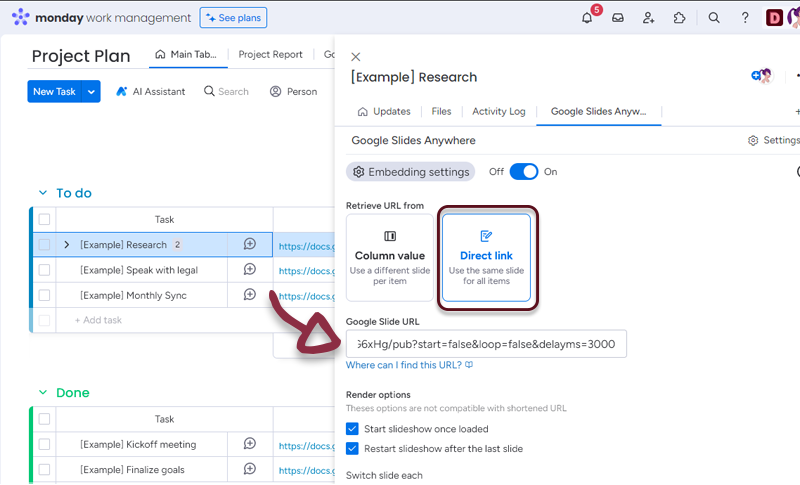Image resolution: width=800 pixels, height=485 pixels.
Task: Open the apps puzzle-piece icon
Action: pos(680,18)
